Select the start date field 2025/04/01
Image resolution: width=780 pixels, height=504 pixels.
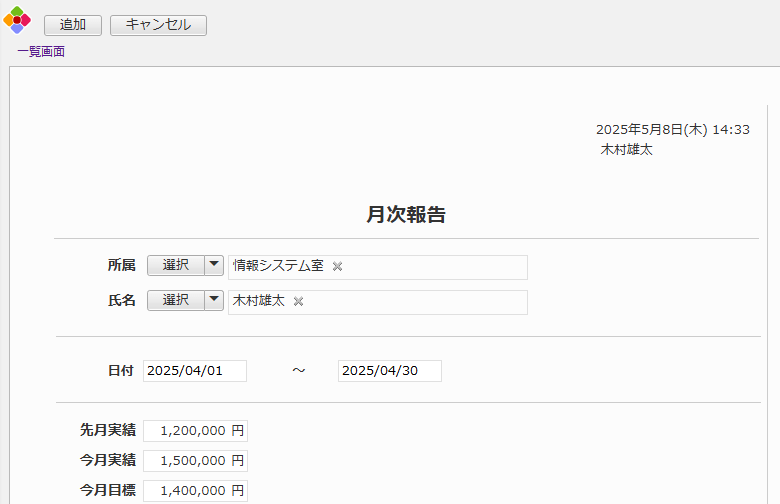point(194,371)
